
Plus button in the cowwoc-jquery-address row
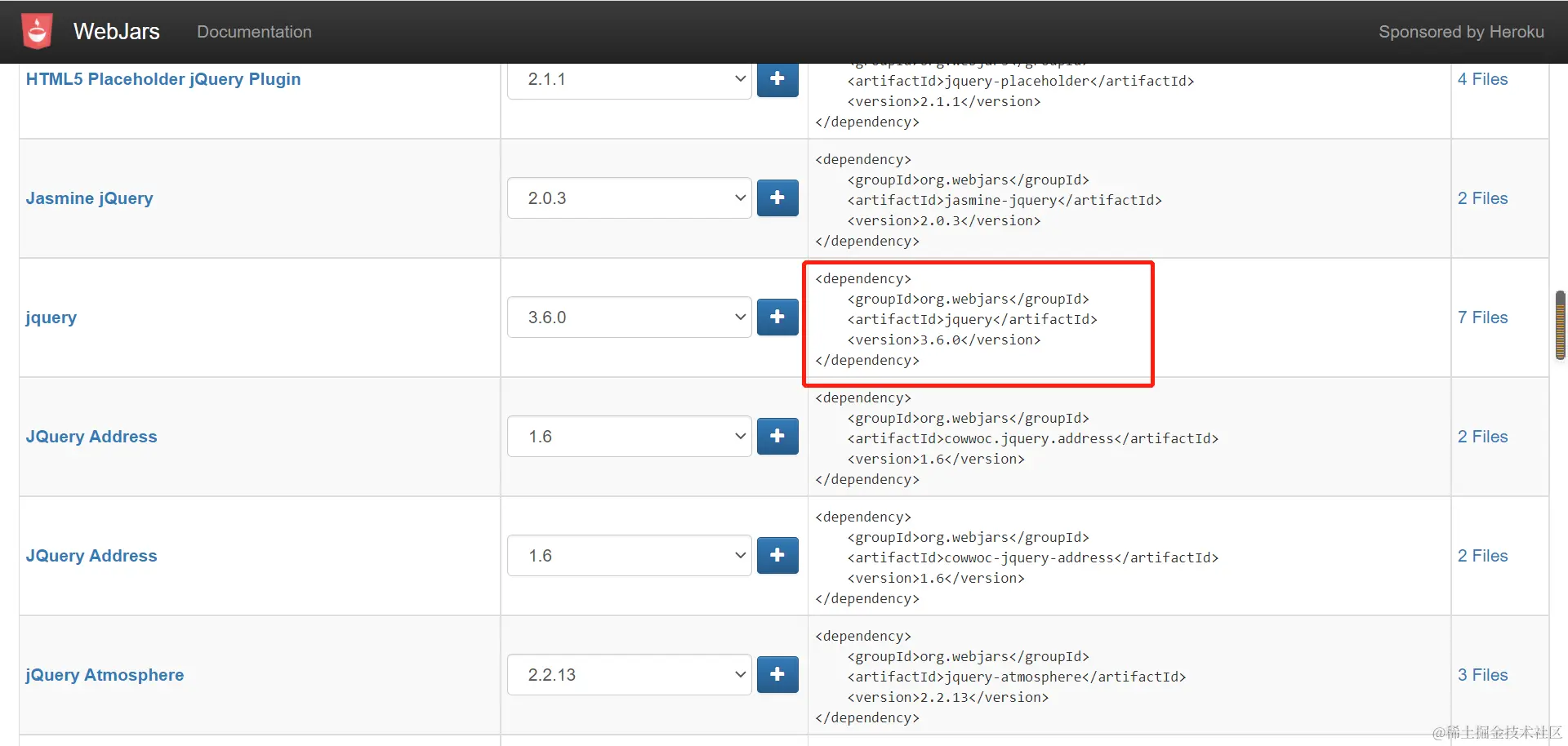click(777, 555)
